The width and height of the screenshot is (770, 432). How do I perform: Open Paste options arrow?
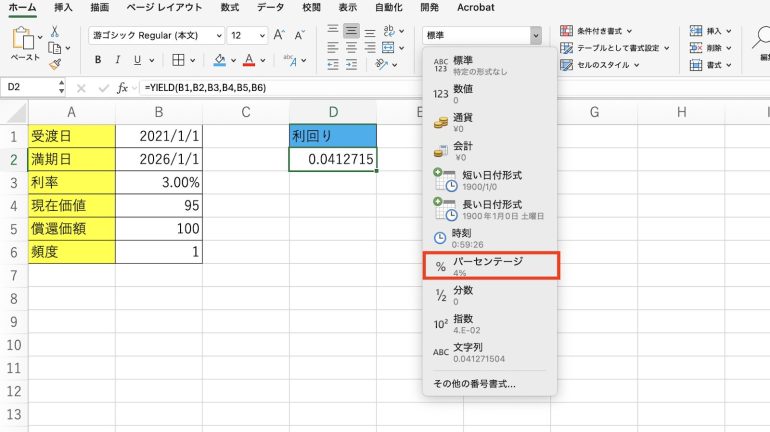40,37
